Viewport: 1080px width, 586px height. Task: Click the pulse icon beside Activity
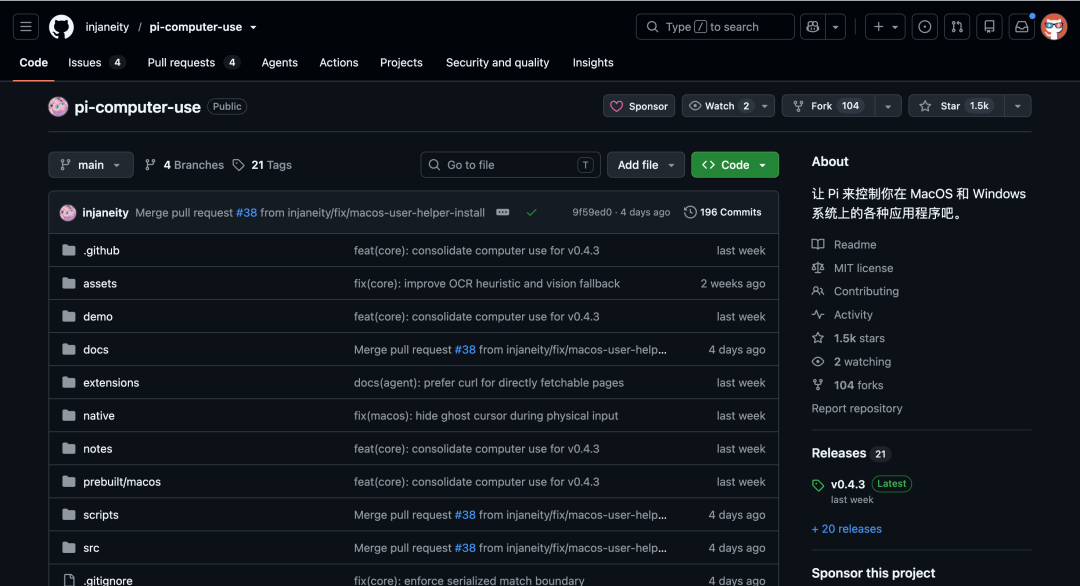pos(818,315)
